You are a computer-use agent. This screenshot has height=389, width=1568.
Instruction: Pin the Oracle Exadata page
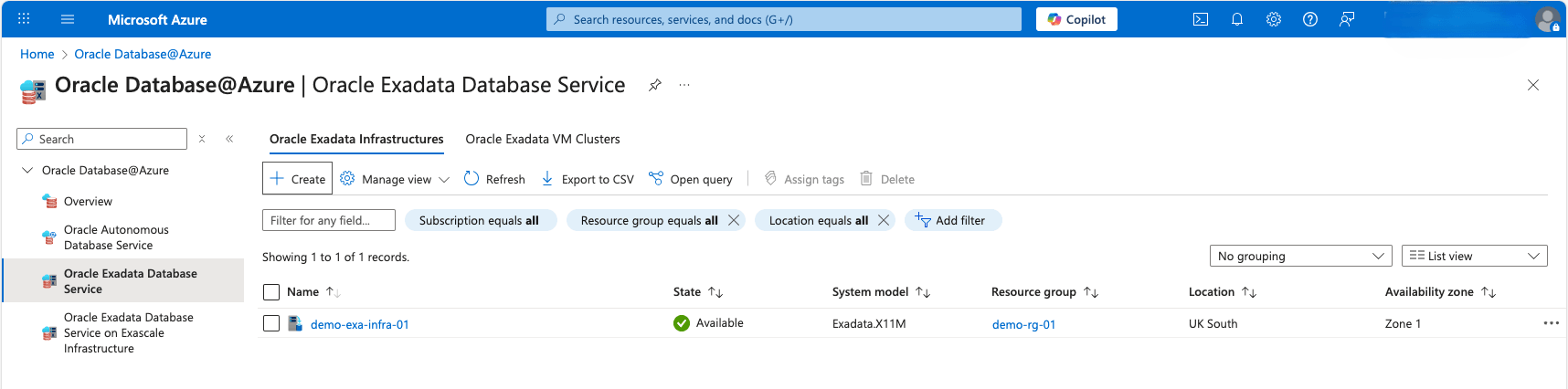[655, 85]
